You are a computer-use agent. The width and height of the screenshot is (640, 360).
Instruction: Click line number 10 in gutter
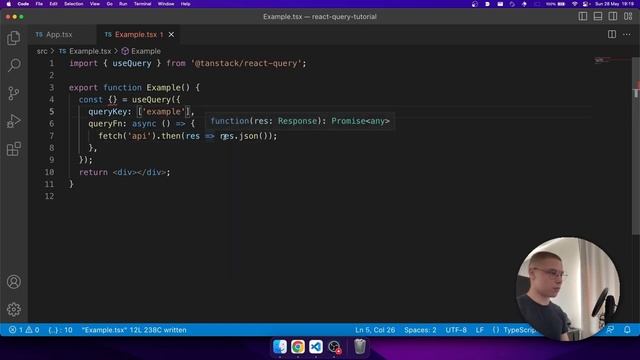click(x=49, y=172)
